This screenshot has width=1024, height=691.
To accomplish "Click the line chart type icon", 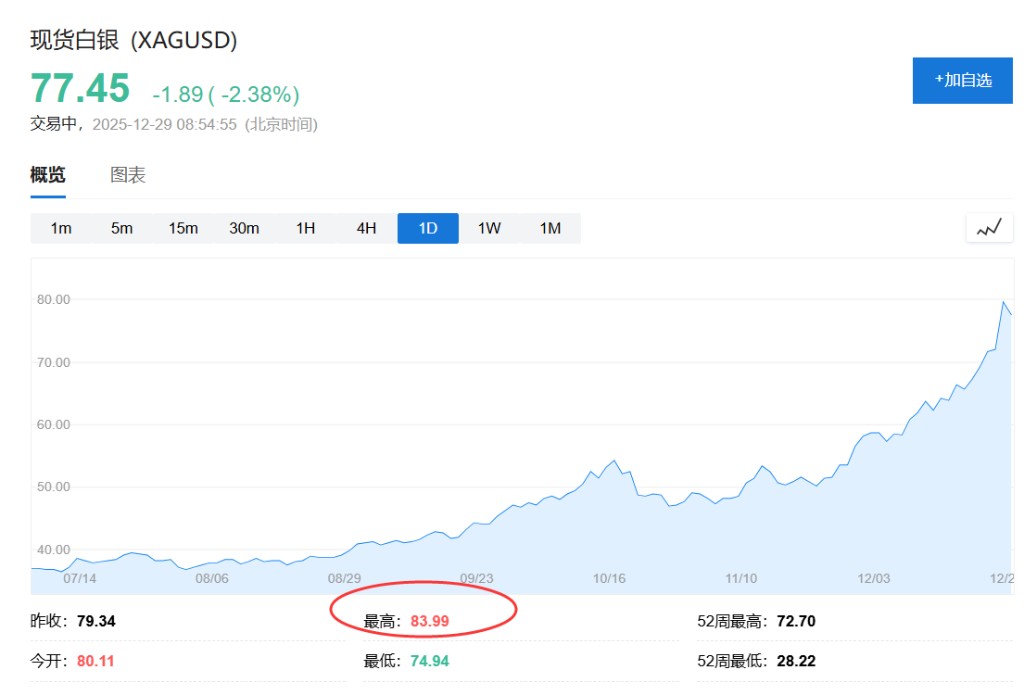I will [x=989, y=228].
